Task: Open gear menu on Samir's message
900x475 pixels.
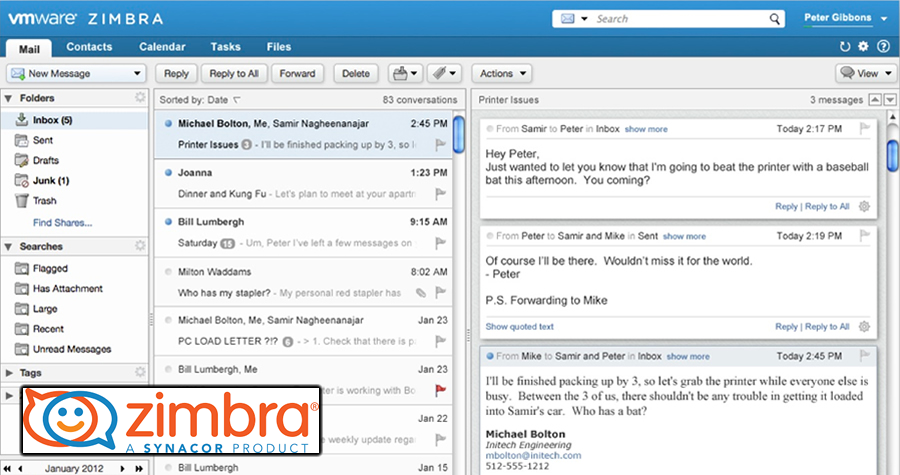Action: click(864, 206)
